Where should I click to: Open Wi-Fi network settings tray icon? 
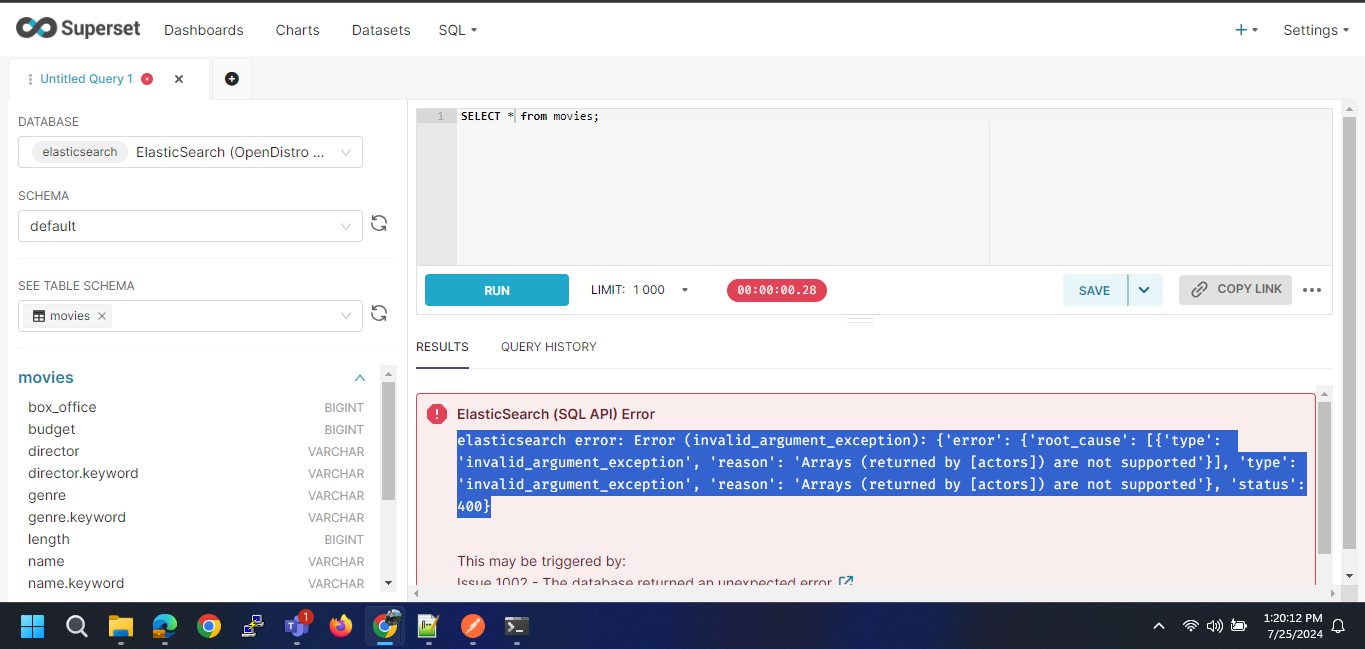tap(1191, 626)
